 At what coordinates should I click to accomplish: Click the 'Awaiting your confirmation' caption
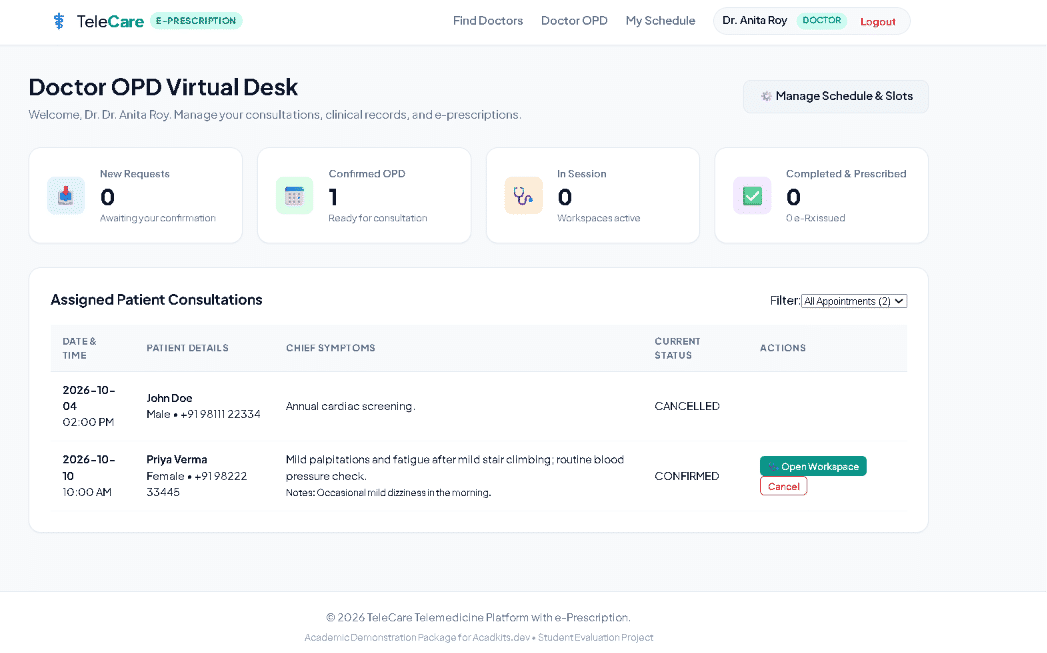[x=158, y=218]
